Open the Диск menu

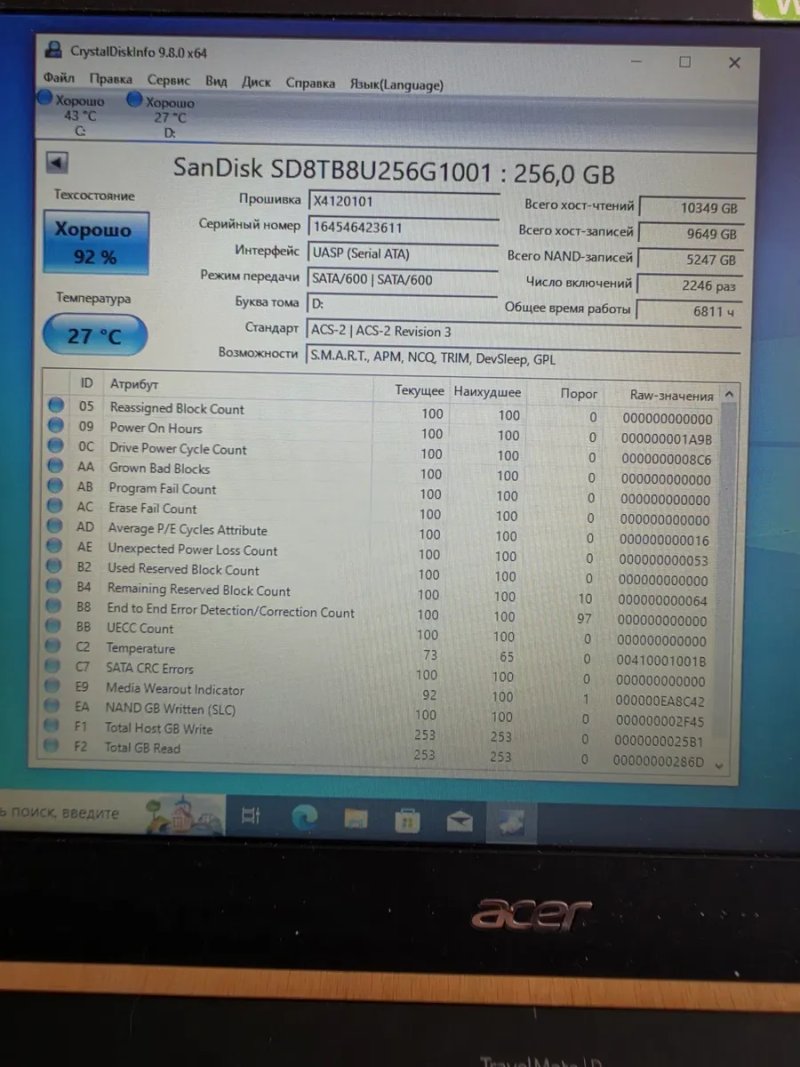click(x=256, y=82)
